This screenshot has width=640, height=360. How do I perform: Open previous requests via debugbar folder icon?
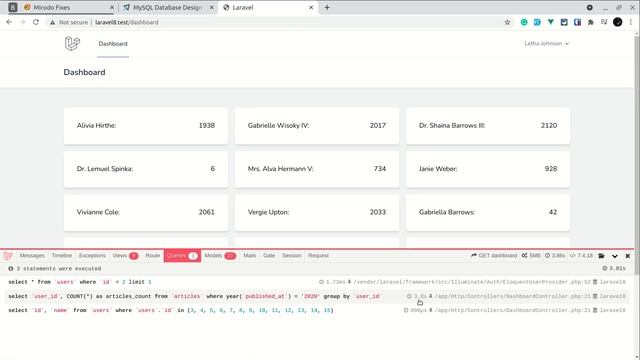[x=601, y=256]
